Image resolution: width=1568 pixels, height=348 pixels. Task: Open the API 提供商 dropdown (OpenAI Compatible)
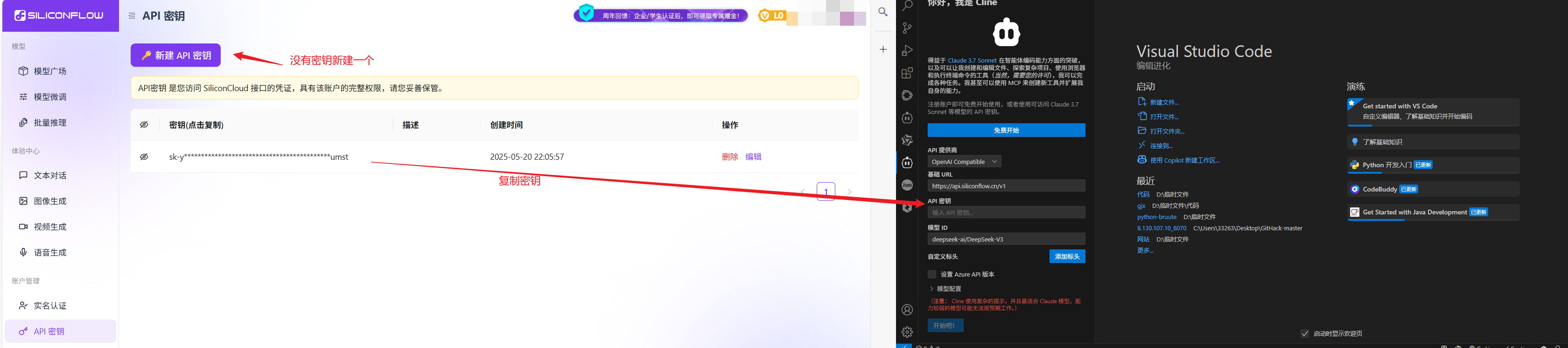point(964,162)
